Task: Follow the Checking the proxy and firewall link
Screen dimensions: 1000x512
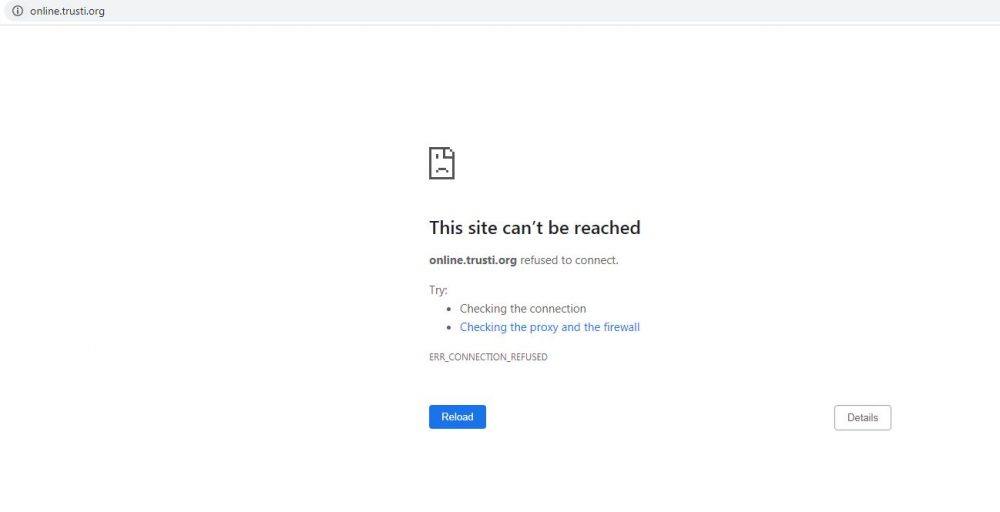Action: pyautogui.click(x=550, y=327)
